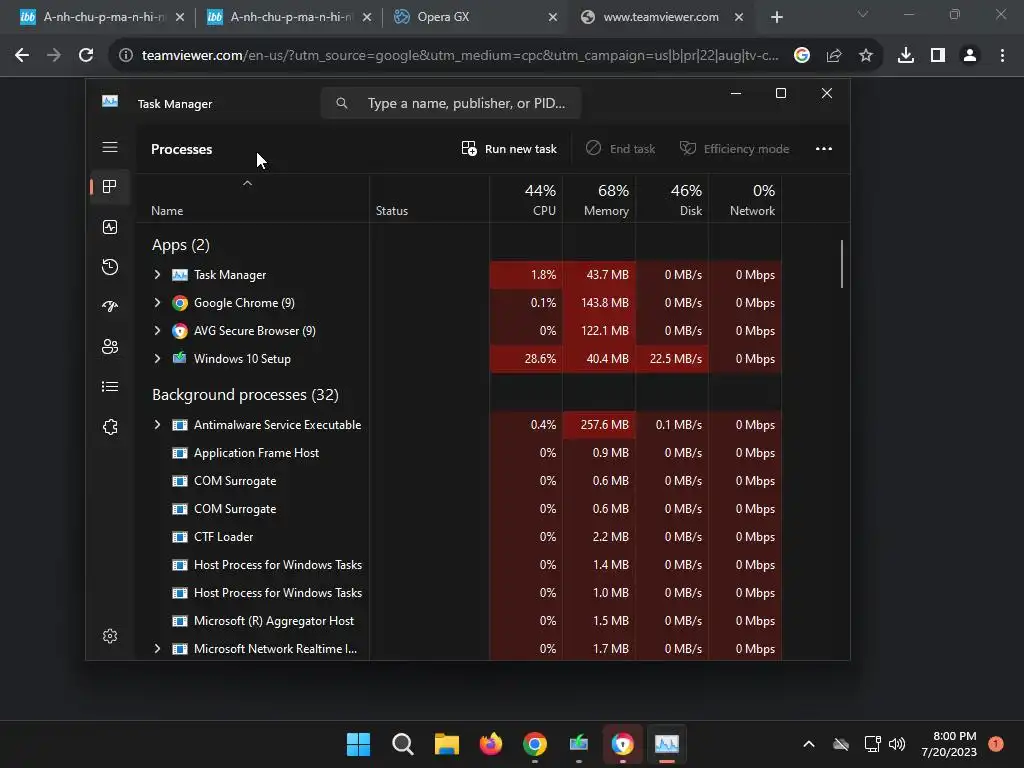Open clock showing 8:00 PM

949,744
